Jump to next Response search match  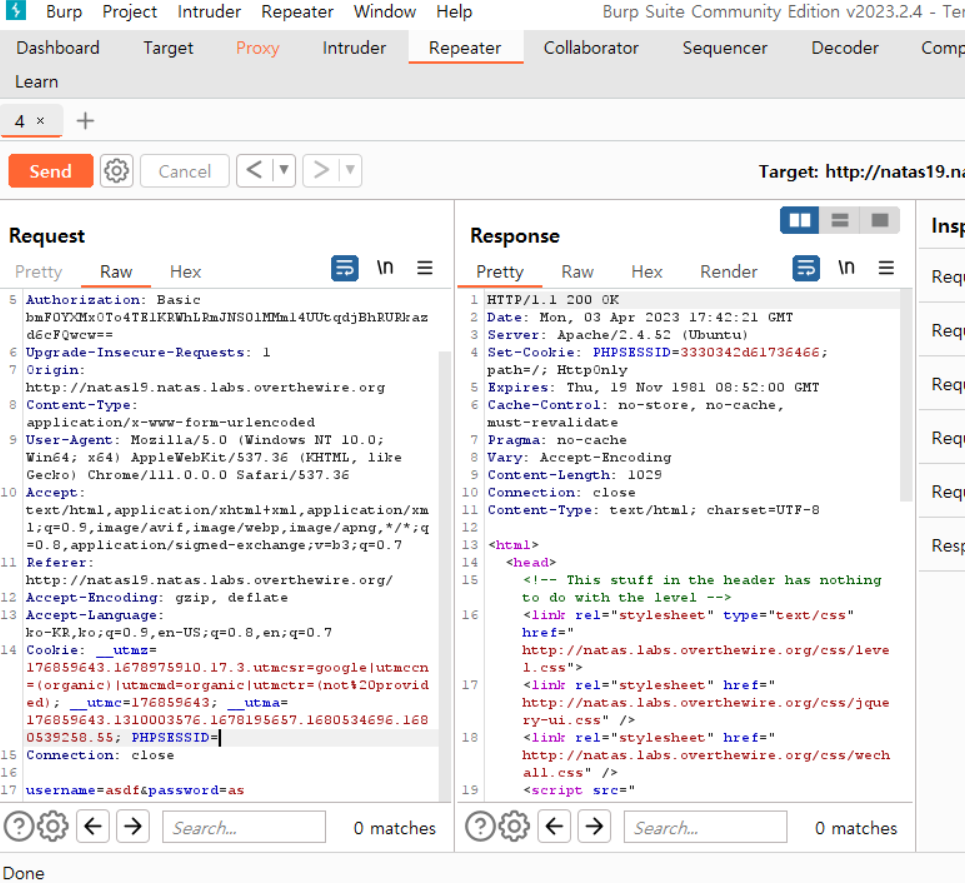point(595,826)
